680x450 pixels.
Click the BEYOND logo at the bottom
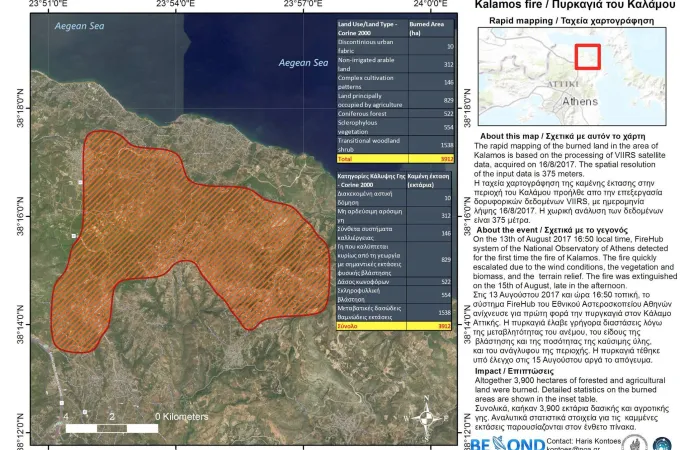click(508, 444)
